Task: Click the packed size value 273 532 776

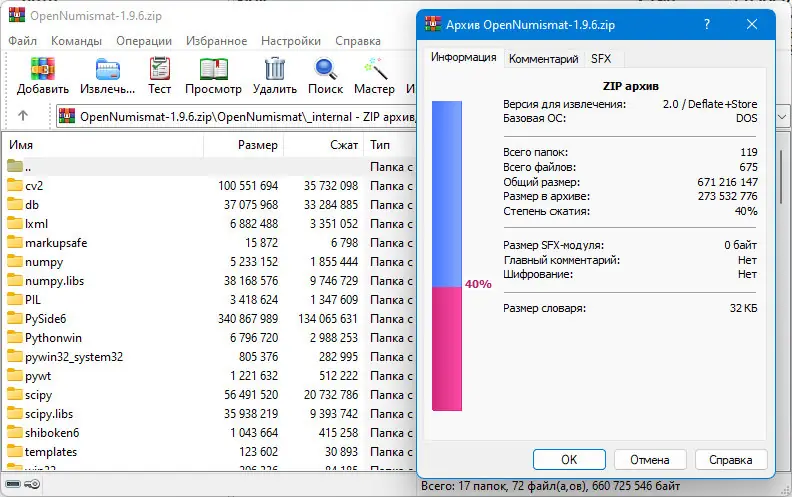Action: tap(727, 196)
